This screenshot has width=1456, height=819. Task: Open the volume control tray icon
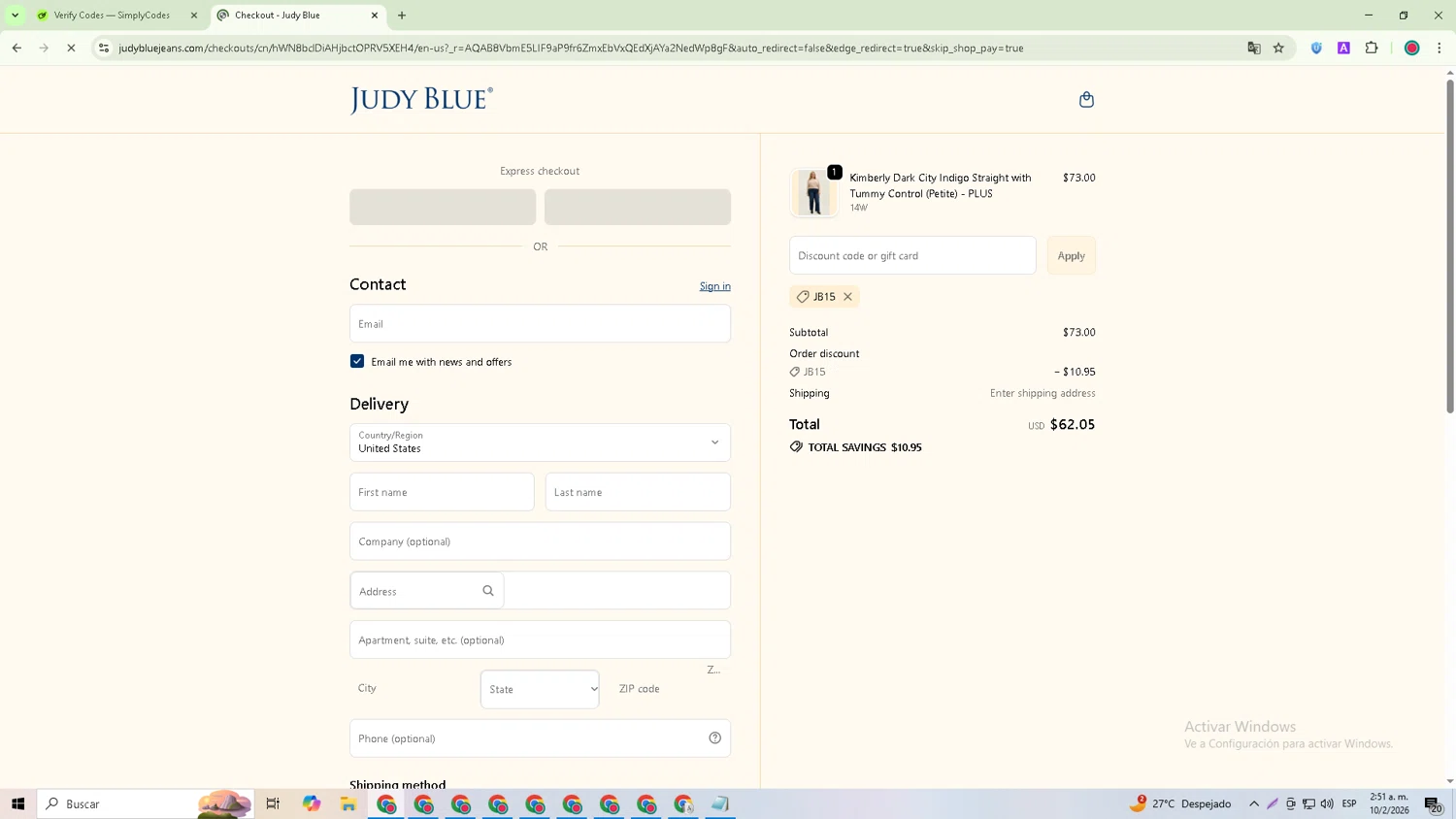tap(1327, 803)
